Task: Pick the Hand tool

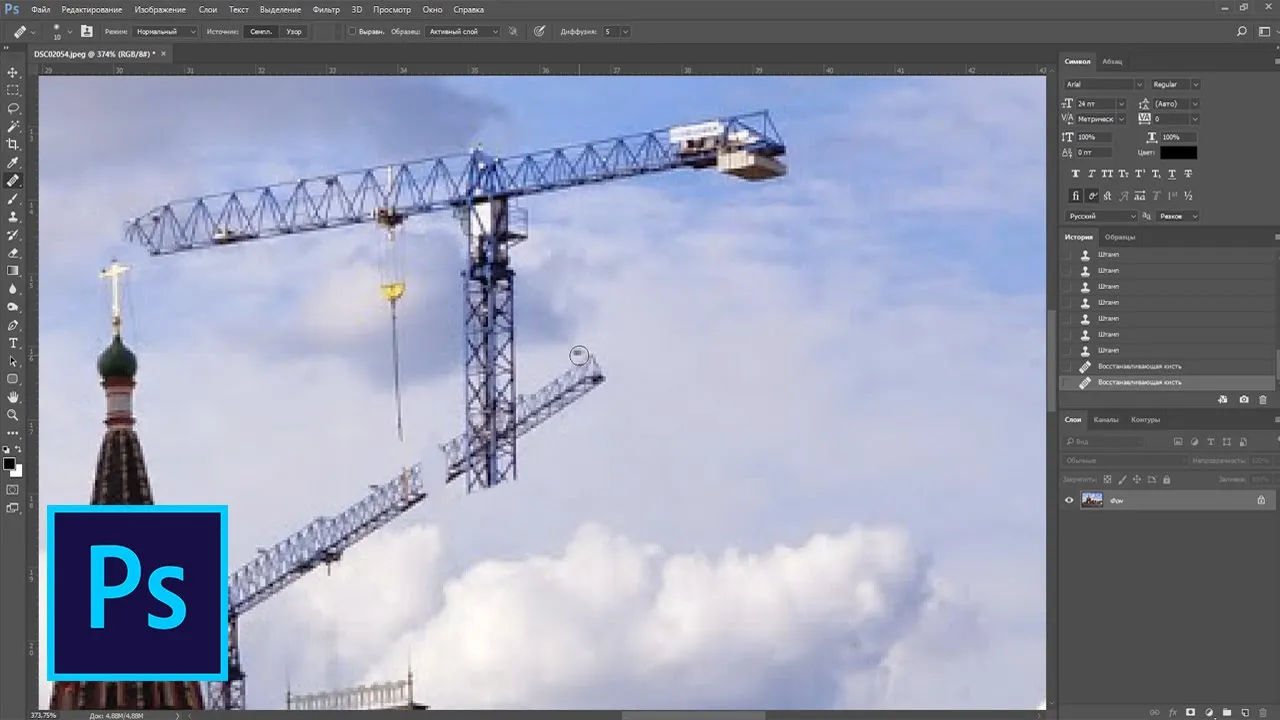Action: pyautogui.click(x=13, y=397)
